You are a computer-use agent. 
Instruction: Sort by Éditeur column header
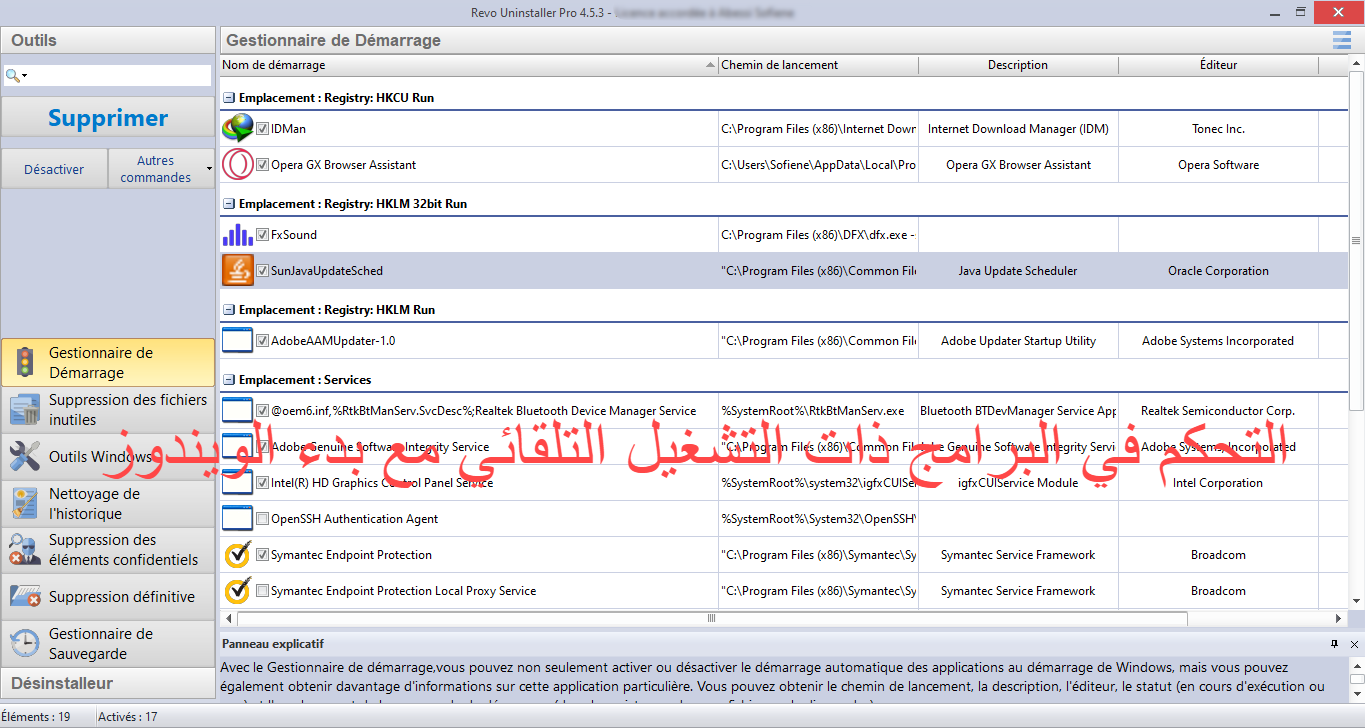tap(1218, 65)
